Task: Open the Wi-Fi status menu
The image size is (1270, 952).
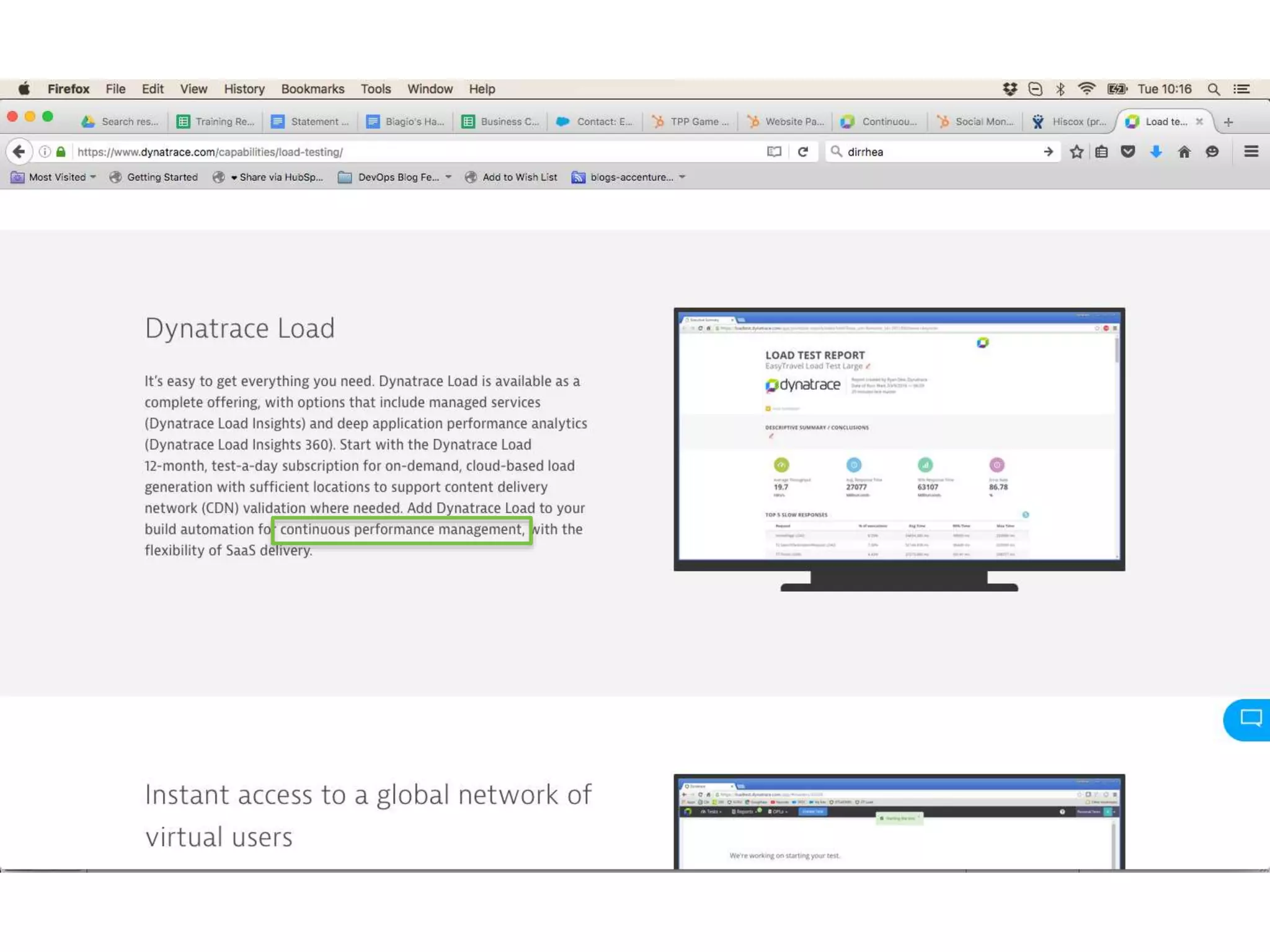Action: (1086, 89)
